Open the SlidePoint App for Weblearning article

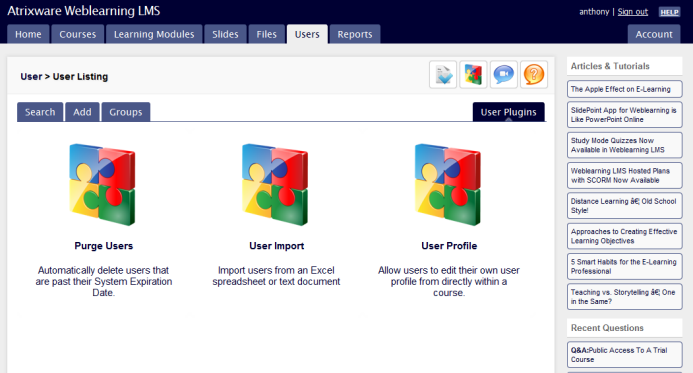(x=624, y=115)
